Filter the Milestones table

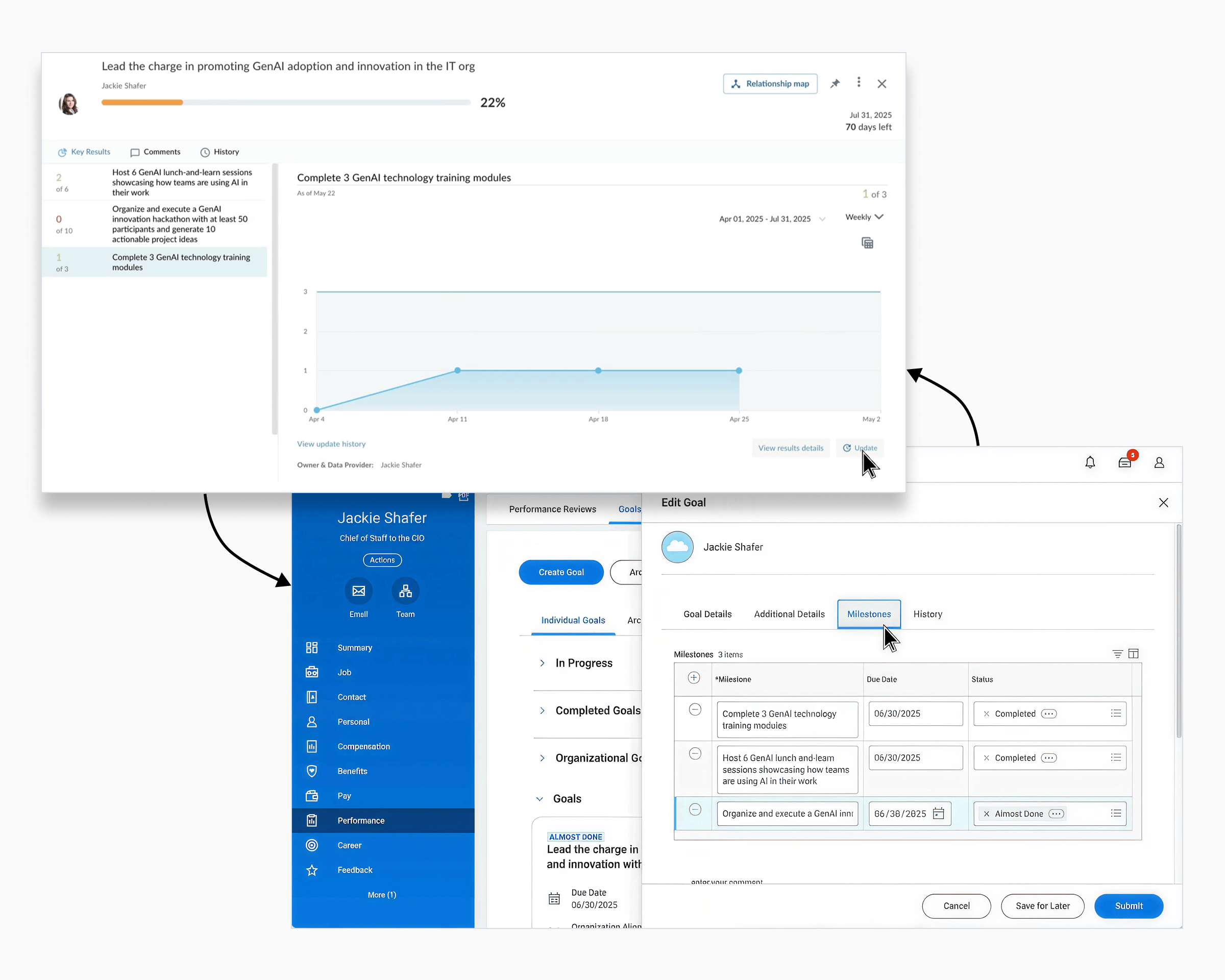click(x=1118, y=654)
